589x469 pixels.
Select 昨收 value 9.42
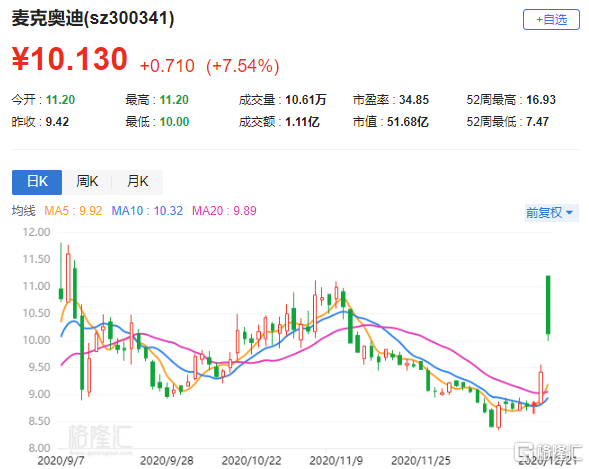coord(57,122)
